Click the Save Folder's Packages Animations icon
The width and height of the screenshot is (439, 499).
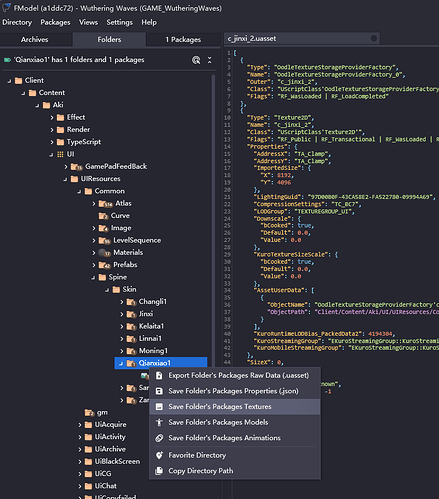[159, 438]
